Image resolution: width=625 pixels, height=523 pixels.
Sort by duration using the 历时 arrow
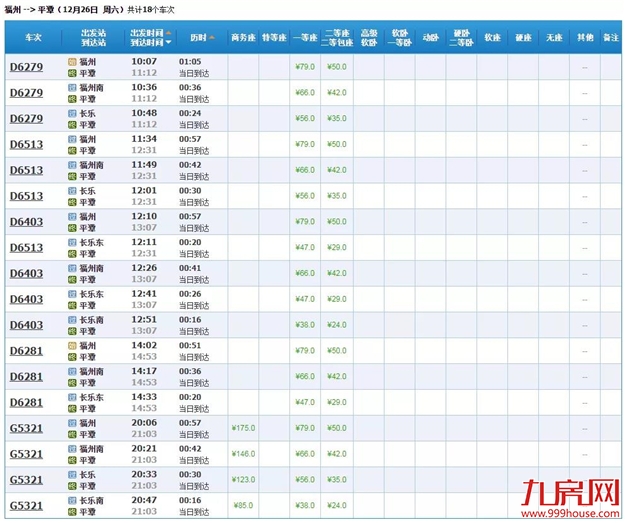(x=212, y=37)
